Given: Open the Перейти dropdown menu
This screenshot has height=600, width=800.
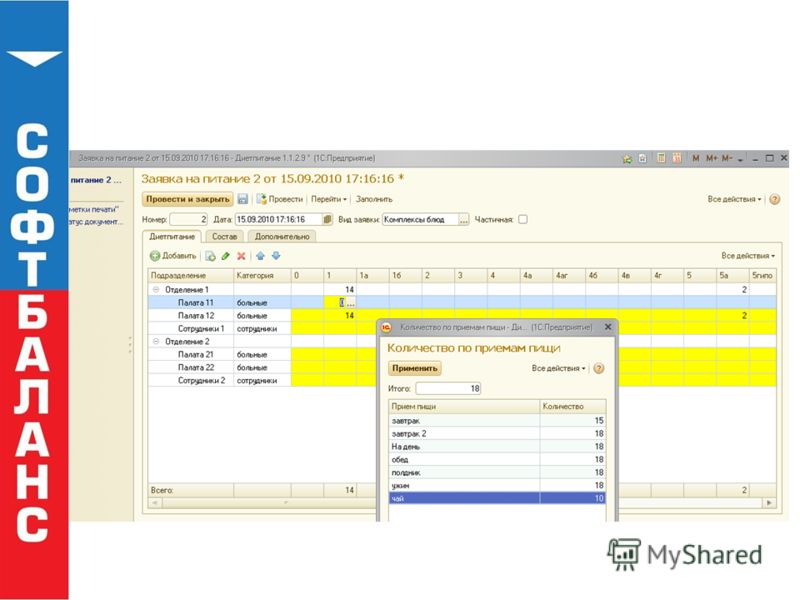Looking at the screenshot, I should click(x=329, y=199).
